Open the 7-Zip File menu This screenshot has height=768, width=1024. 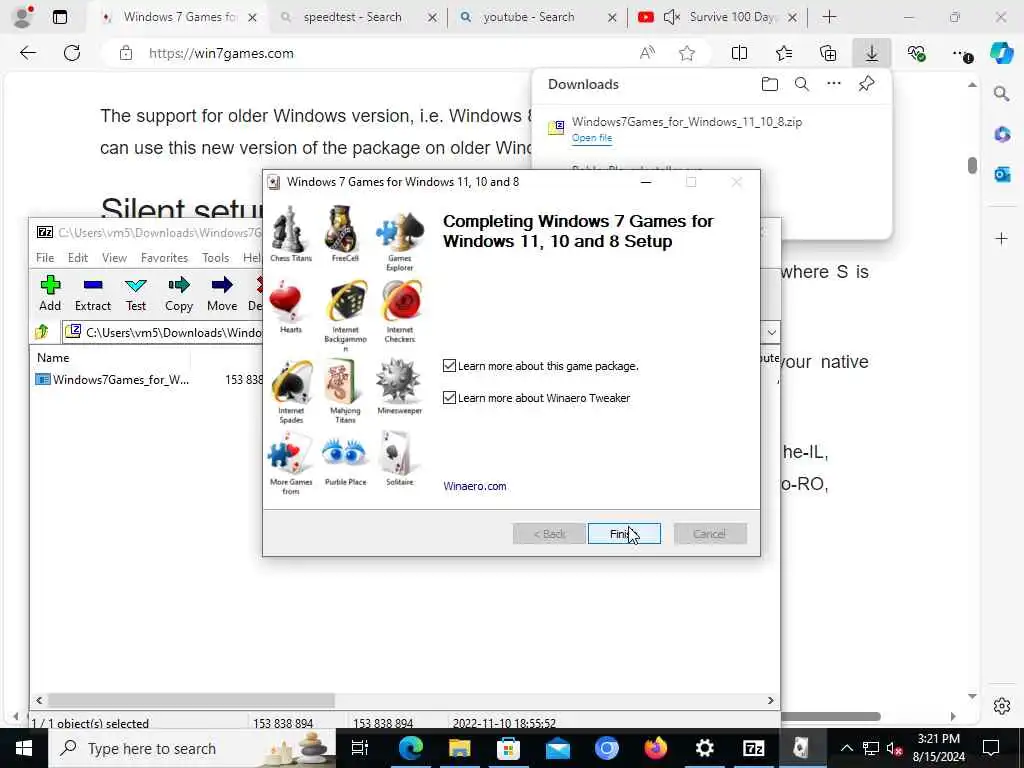click(x=45, y=258)
